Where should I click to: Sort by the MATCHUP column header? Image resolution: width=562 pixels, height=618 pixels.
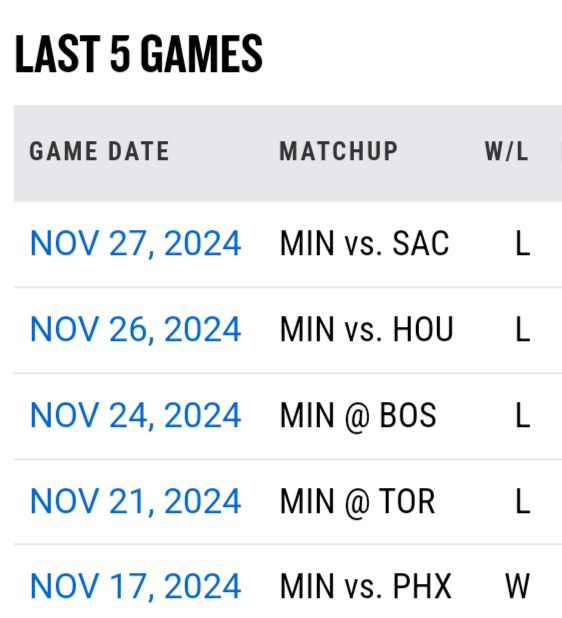click(x=339, y=151)
